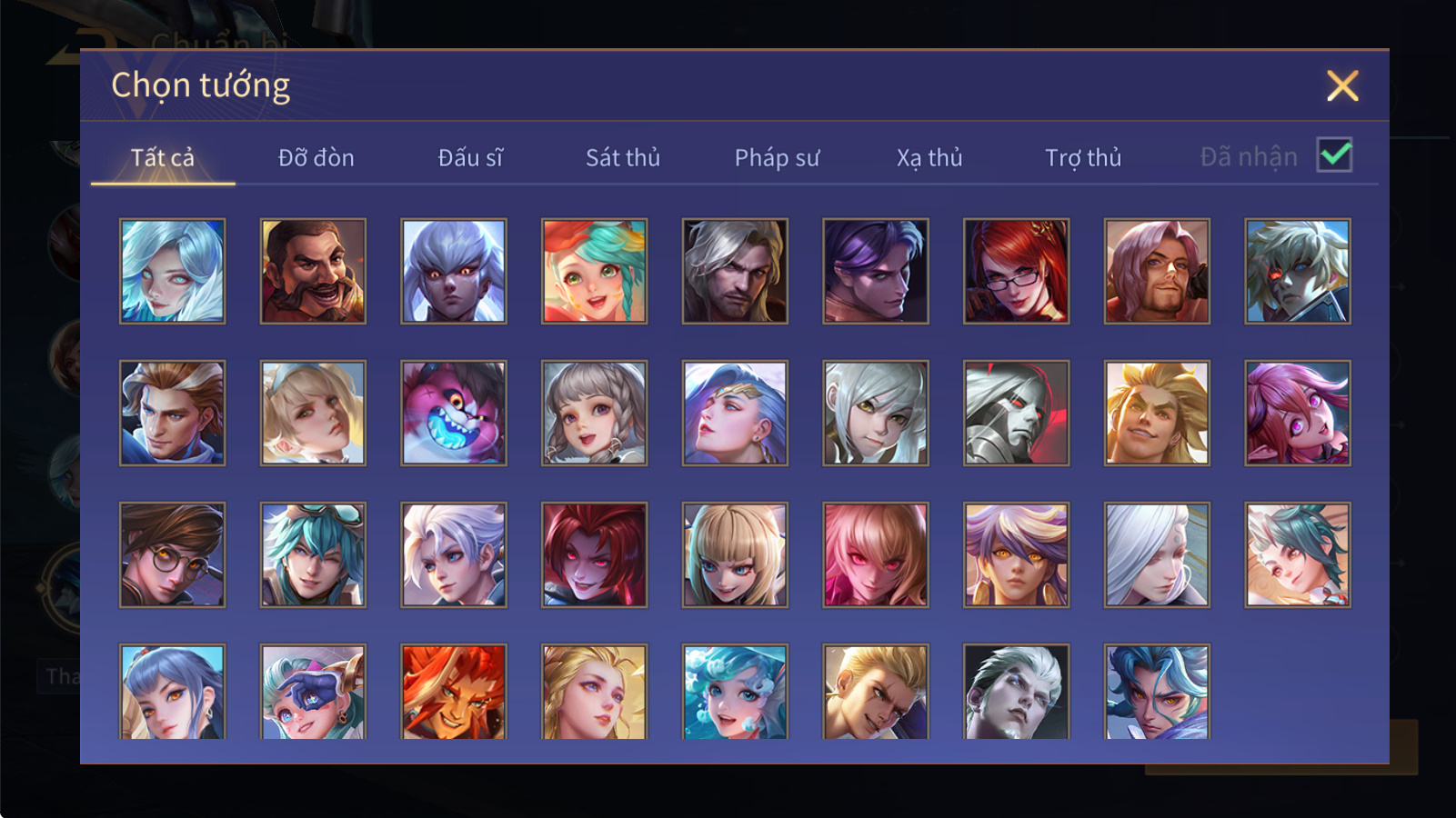The width and height of the screenshot is (1456, 818).
Task: Pick the hero with round glasses and brown hair
Action: tap(172, 554)
